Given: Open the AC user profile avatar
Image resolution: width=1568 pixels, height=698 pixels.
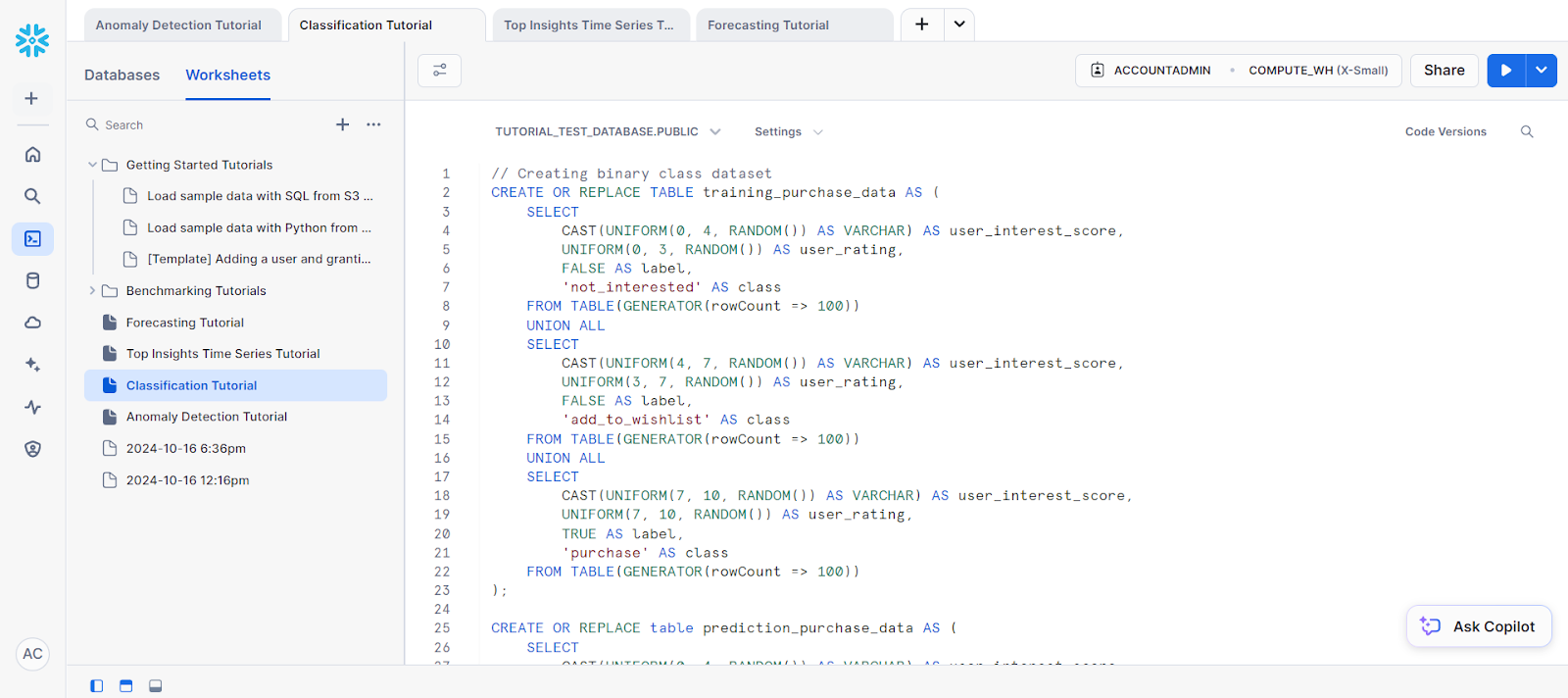Looking at the screenshot, I should [32, 654].
